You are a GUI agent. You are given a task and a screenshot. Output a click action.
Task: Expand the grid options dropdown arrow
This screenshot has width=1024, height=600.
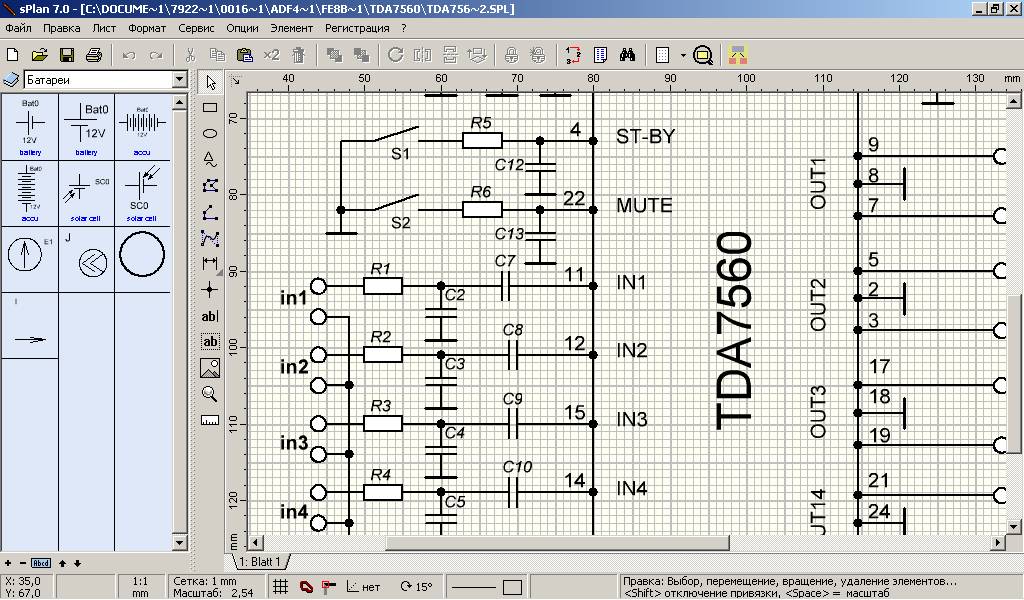683,55
